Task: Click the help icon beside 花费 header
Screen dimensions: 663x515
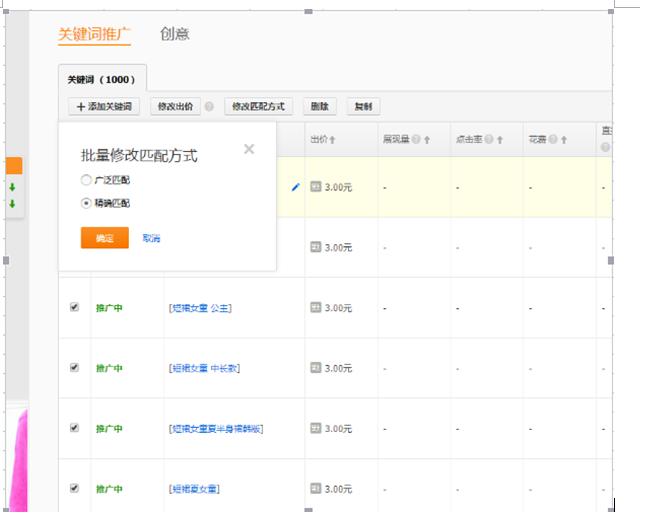Action: (553, 140)
